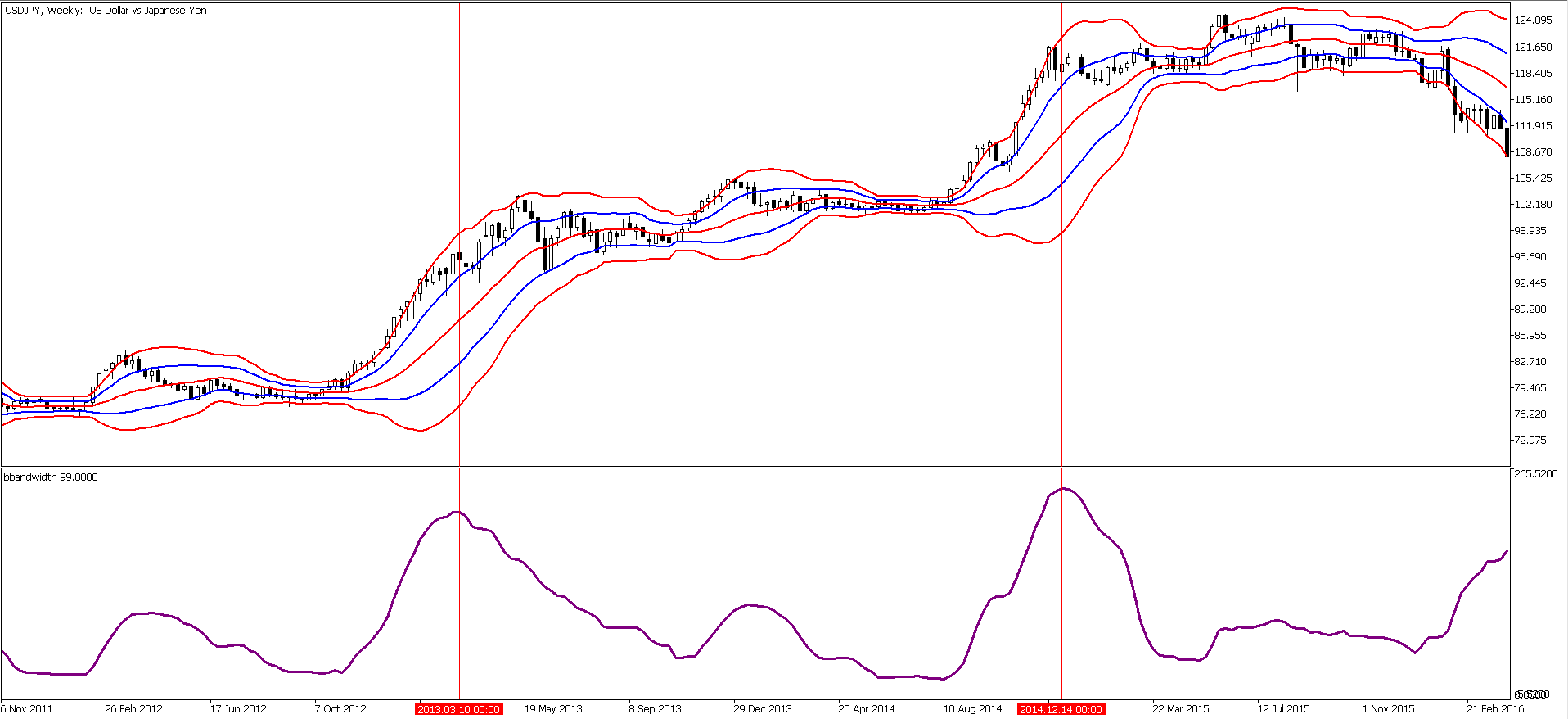Click the red date marker 2014.12.14 00:00
This screenshot has height=719, width=1568.
[1061, 709]
